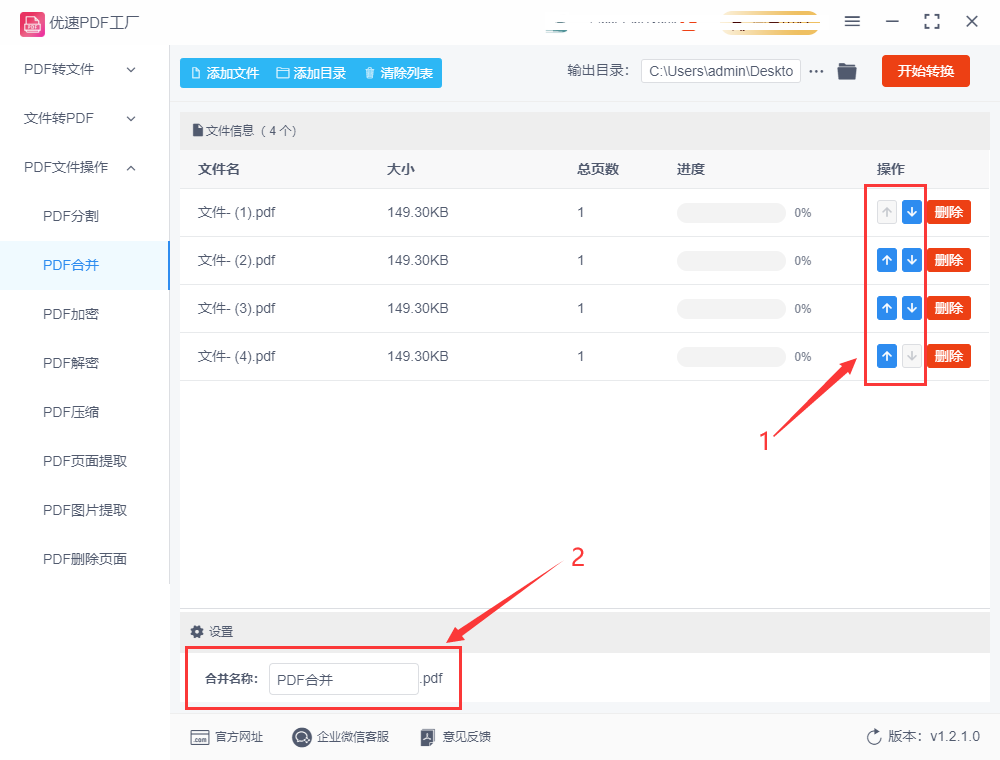Open the PDF分割 menu item
1000x760 pixels.
tap(71, 216)
